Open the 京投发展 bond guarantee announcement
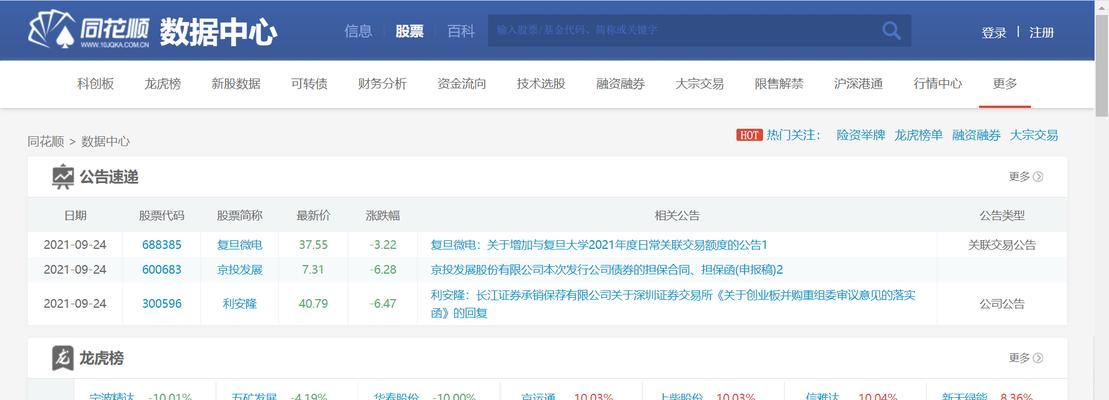The image size is (1109, 400). [x=607, y=270]
